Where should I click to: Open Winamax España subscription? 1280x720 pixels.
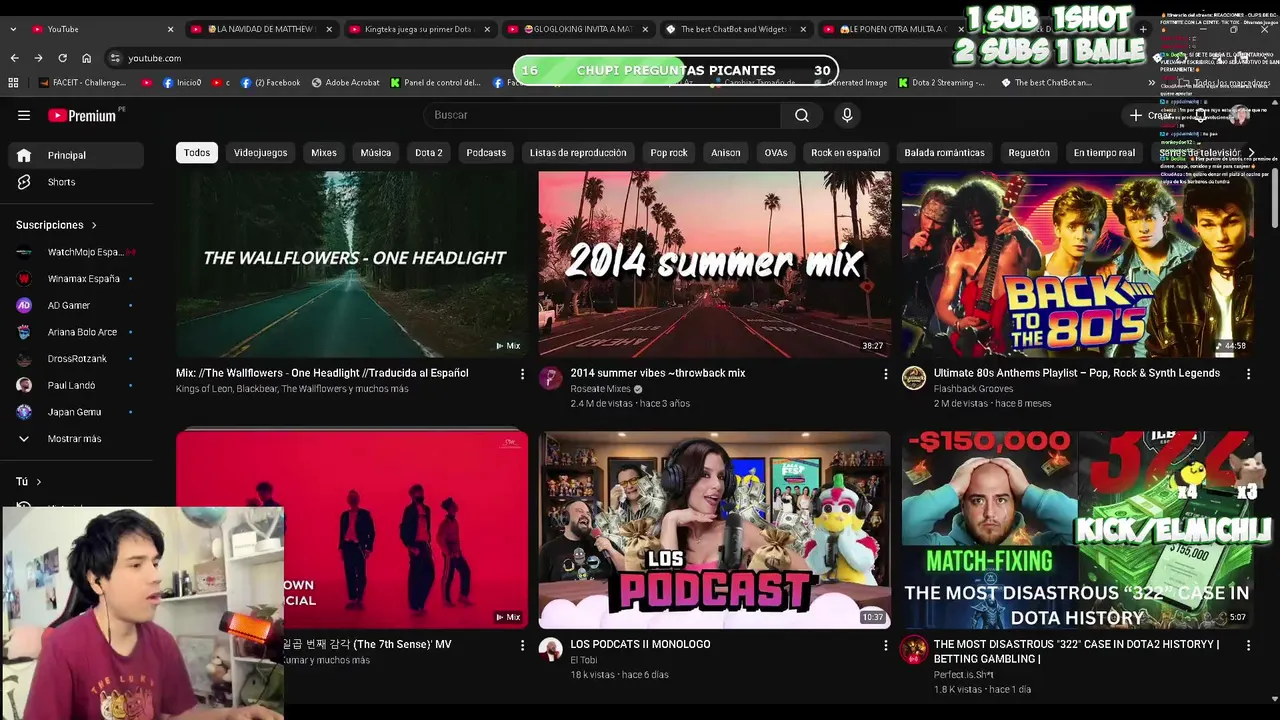[76, 279]
